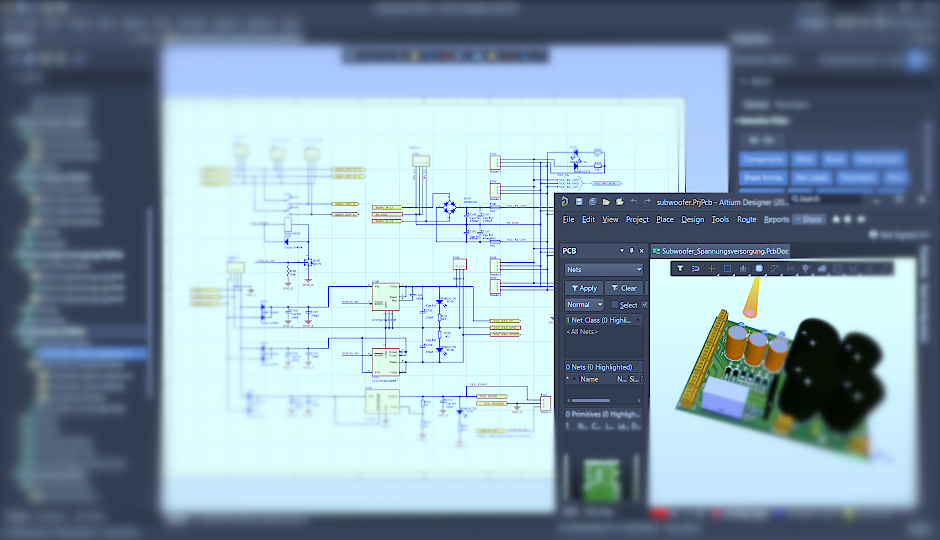Click the Align Objects chart icon
The height and width of the screenshot is (540, 940).
[x=743, y=268]
